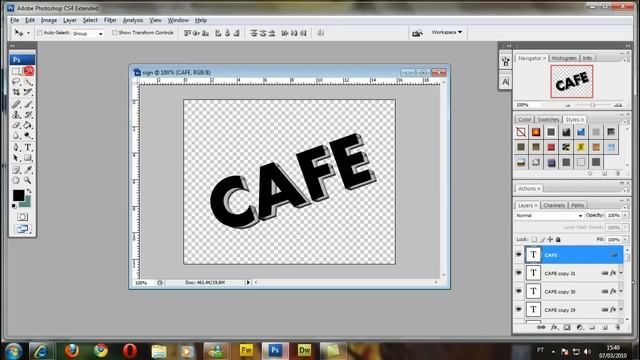Screen dimensions: 640x360
Task: Toggle lock transparent pixels
Action: point(534,240)
